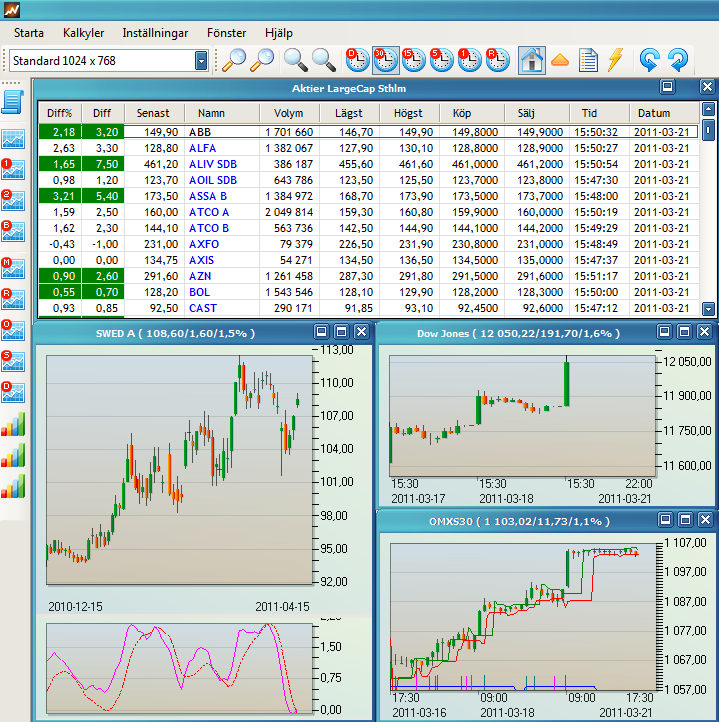
Task: Toggle the 30-minute clock interval button
Action: pos(386,60)
